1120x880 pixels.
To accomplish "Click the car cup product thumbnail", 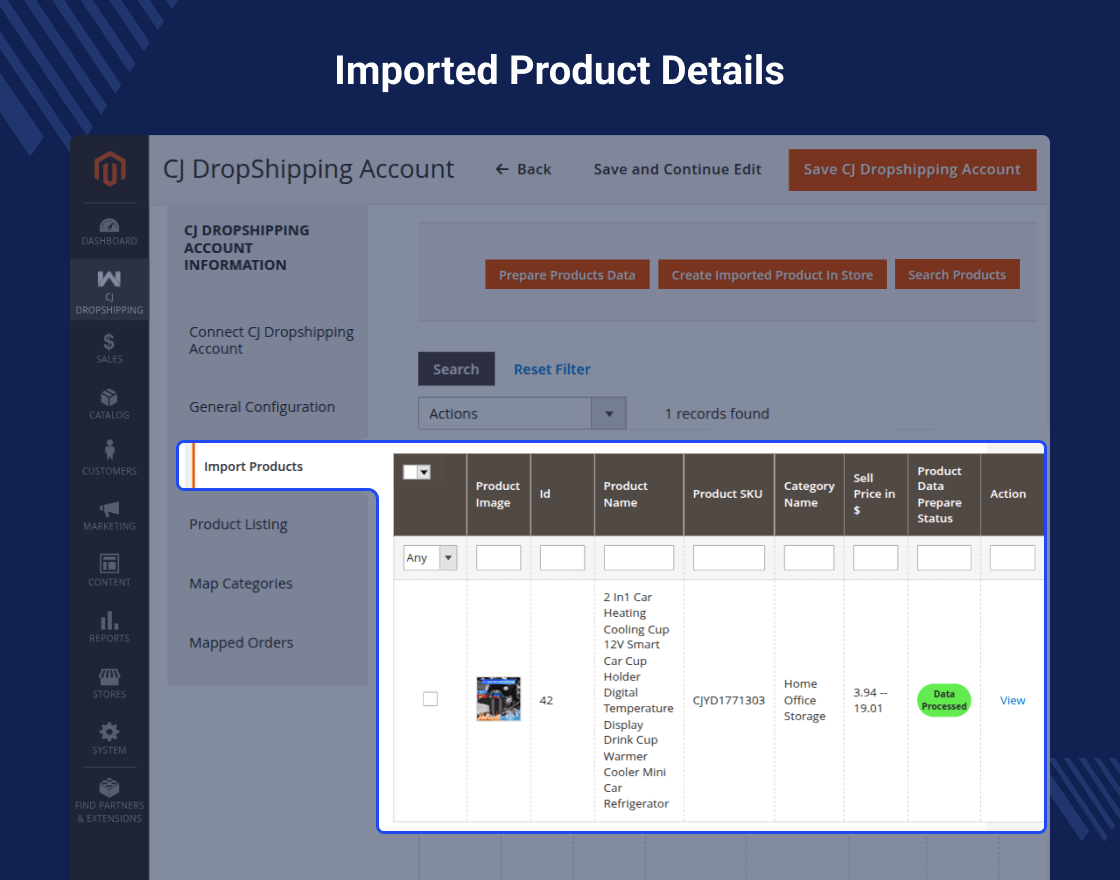I will click(499, 699).
